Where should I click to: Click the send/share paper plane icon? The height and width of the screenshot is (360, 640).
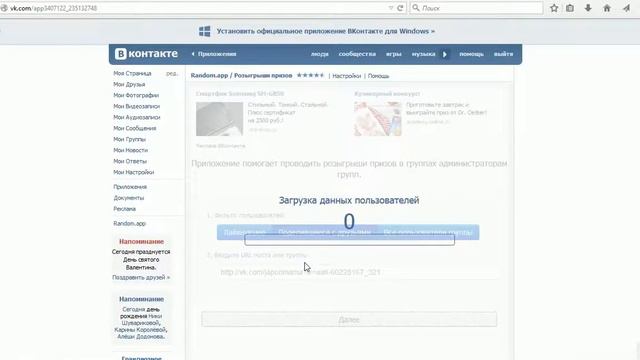click(x=626, y=8)
